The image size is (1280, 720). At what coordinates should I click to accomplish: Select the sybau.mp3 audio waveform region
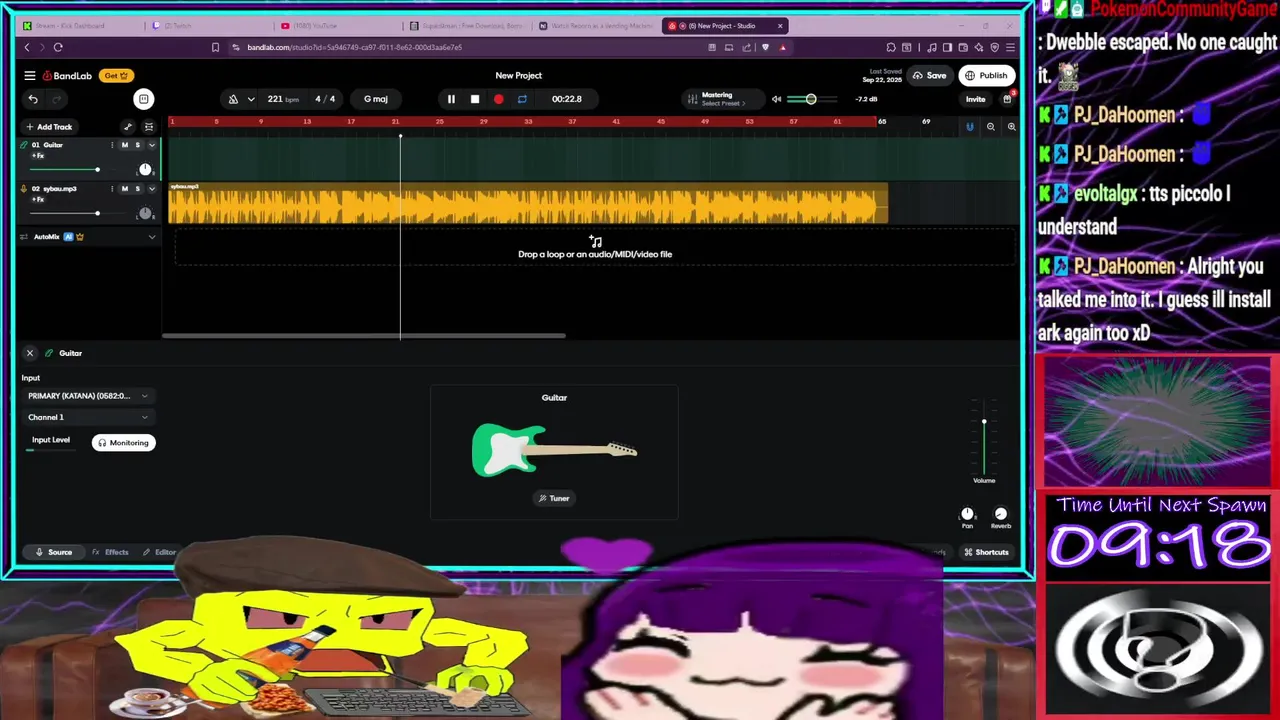point(528,205)
